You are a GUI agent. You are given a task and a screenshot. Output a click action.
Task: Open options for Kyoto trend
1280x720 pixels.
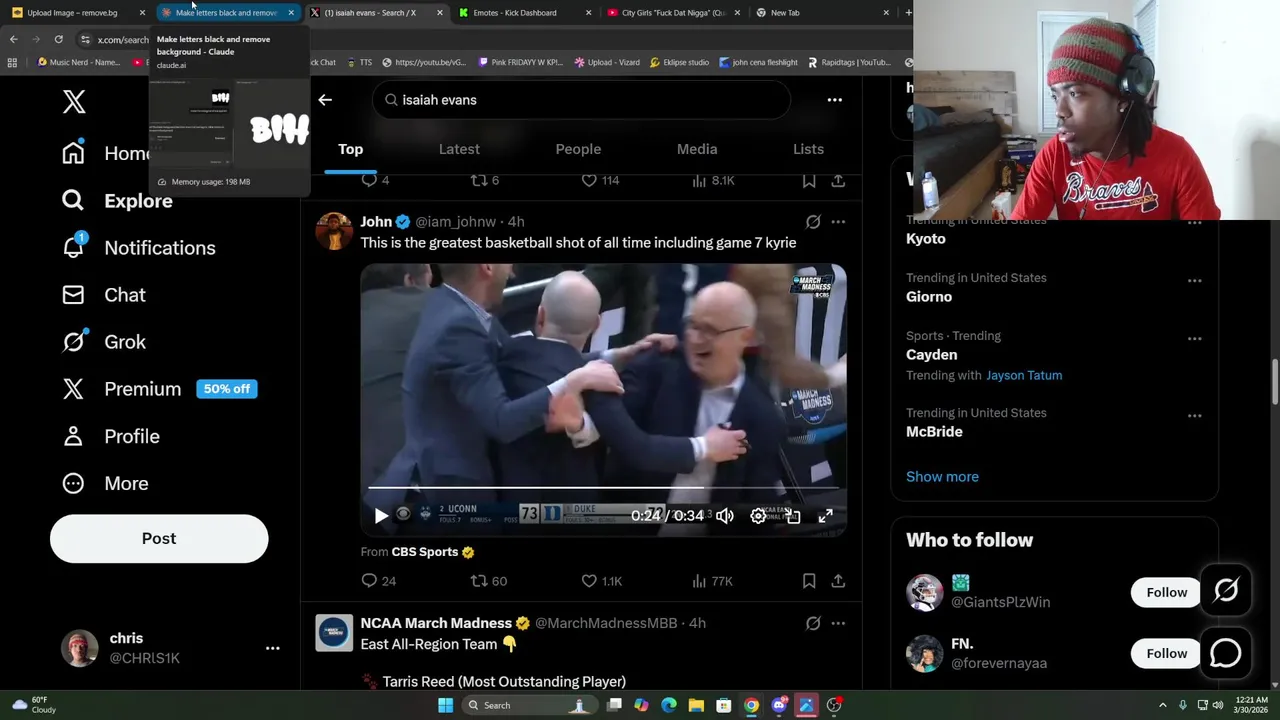click(x=1194, y=223)
